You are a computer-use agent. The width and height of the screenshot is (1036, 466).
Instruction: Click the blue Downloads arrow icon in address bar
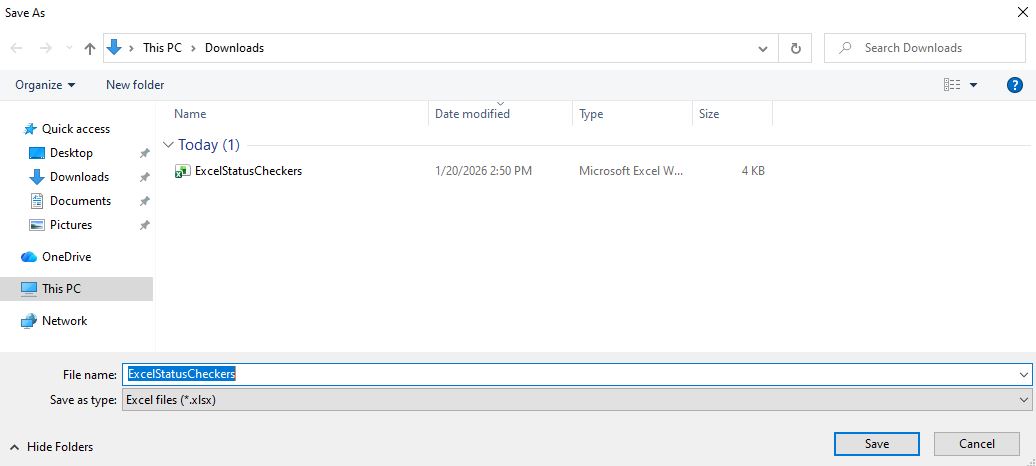[x=114, y=48]
